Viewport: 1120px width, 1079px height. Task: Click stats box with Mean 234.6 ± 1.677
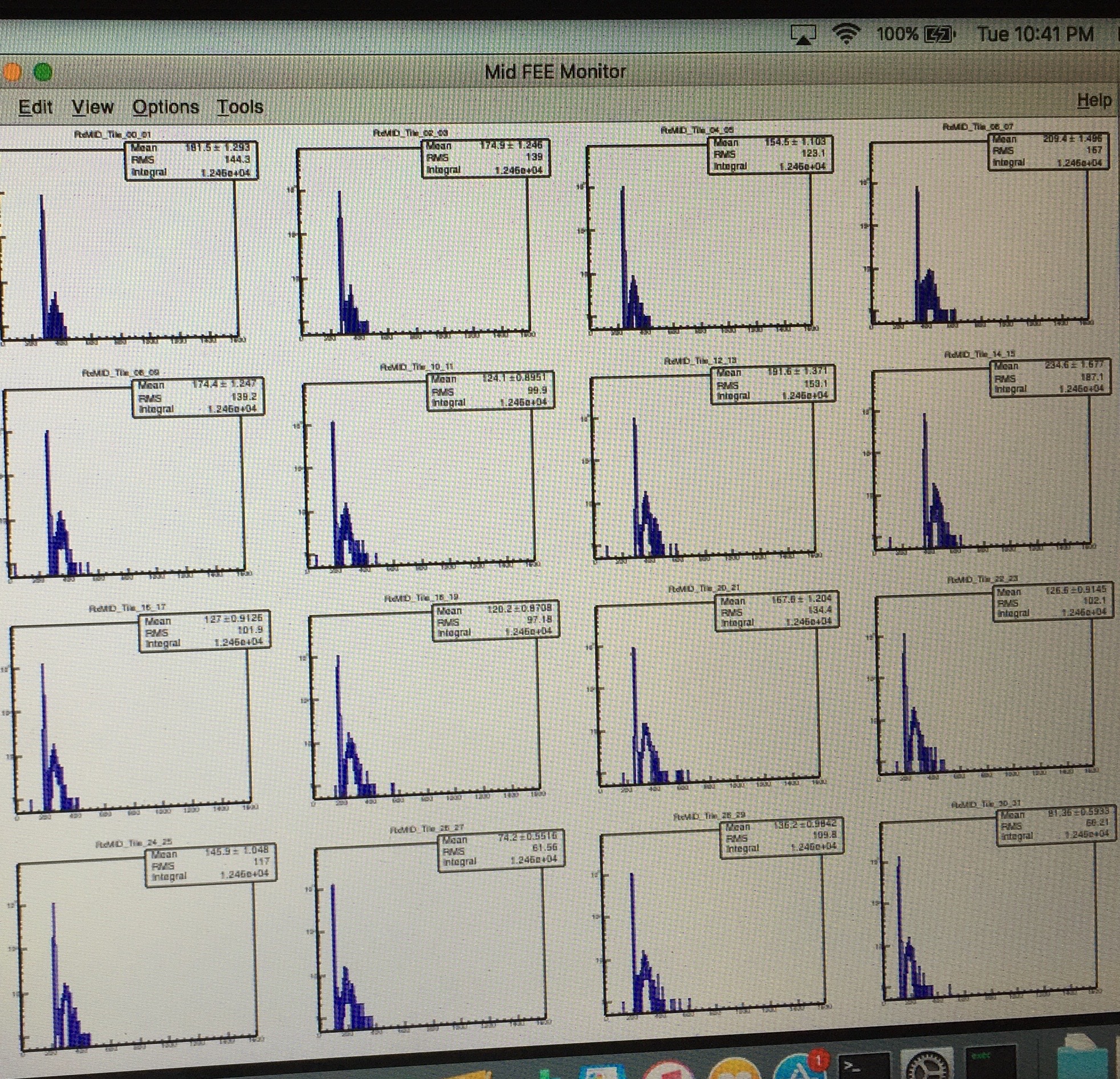pyautogui.click(x=1050, y=377)
